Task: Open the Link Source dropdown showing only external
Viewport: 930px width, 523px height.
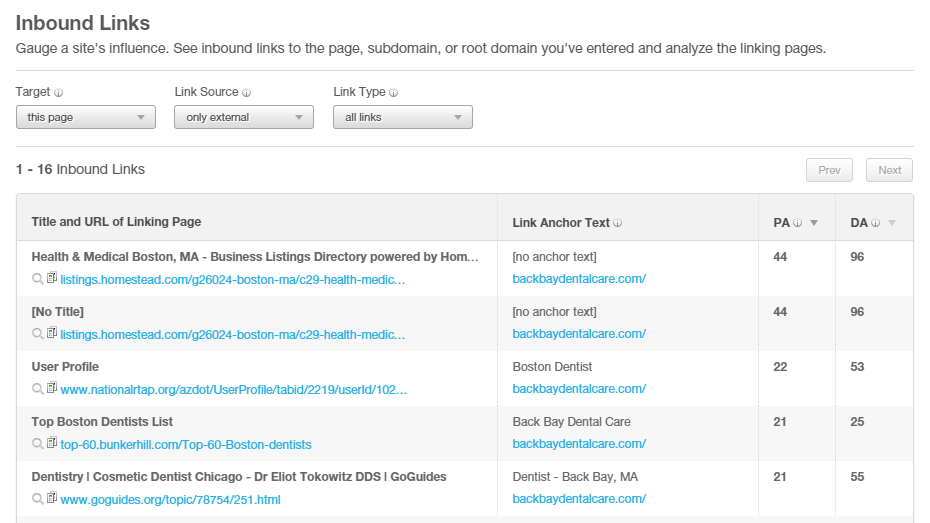Action: click(x=244, y=117)
